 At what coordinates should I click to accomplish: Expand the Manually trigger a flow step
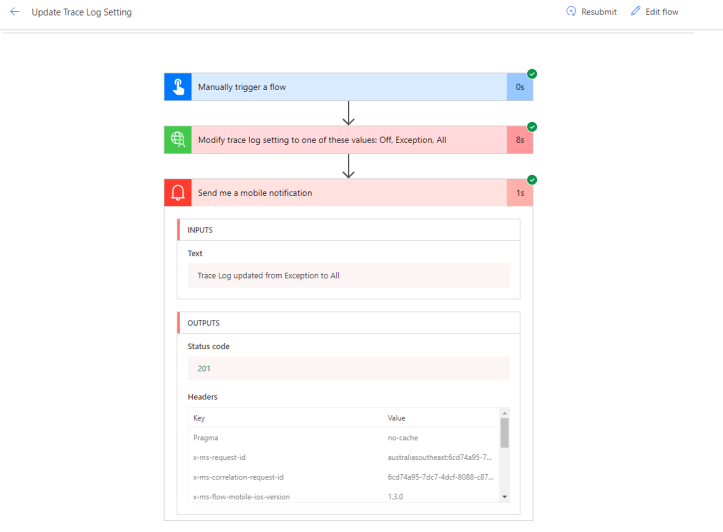[x=349, y=87]
